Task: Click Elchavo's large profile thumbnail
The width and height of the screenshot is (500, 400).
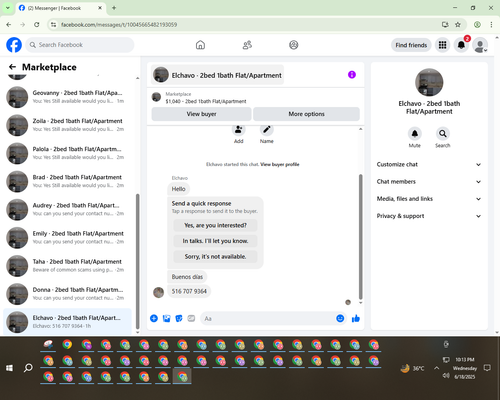Action: click(x=429, y=82)
